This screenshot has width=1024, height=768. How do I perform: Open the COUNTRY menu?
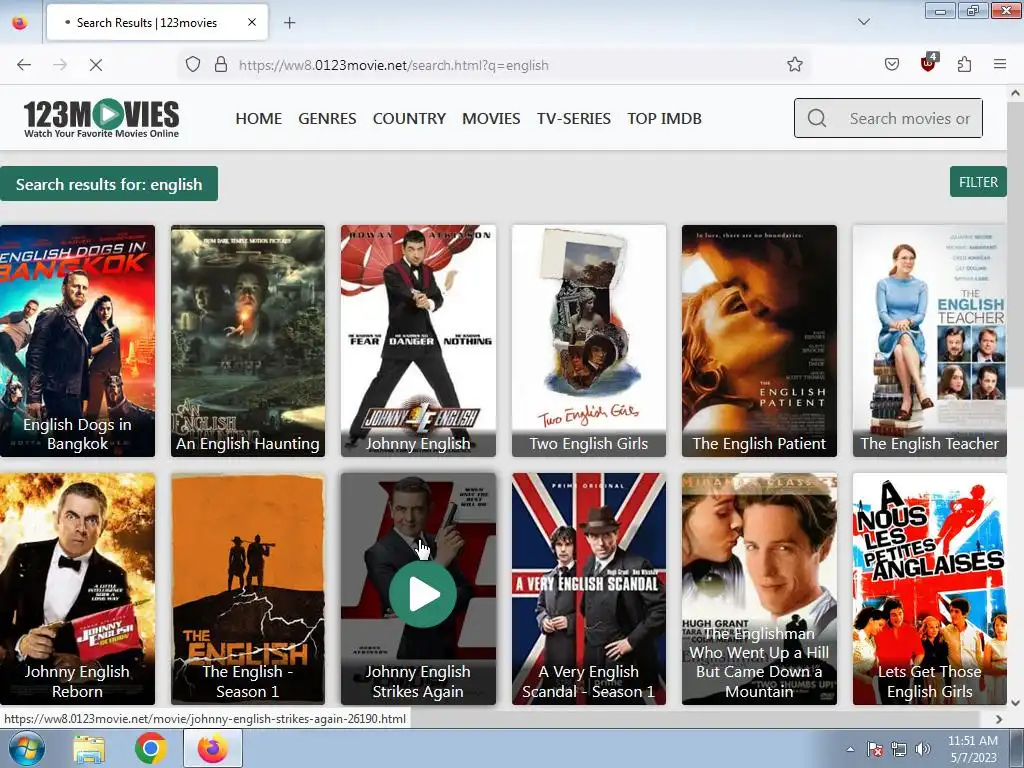click(x=409, y=118)
